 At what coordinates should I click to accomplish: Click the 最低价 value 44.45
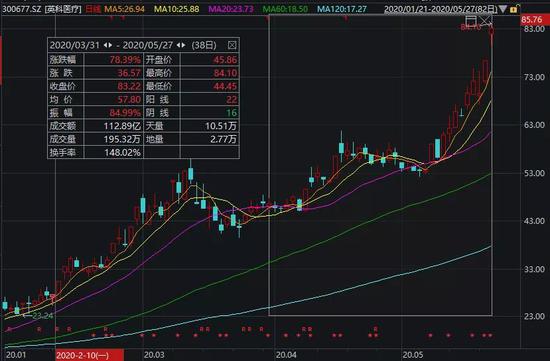pos(225,86)
